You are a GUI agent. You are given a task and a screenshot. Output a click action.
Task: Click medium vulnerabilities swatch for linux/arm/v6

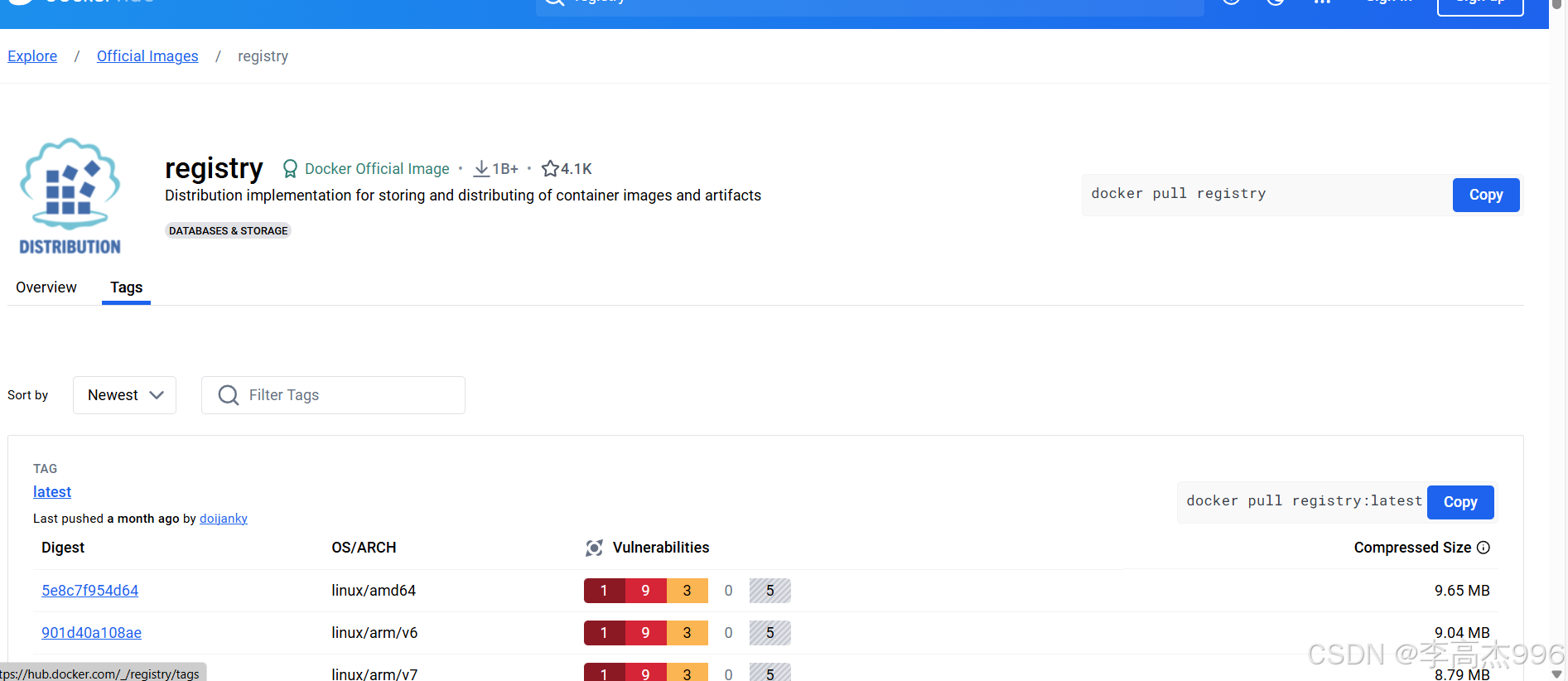pyautogui.click(x=688, y=633)
